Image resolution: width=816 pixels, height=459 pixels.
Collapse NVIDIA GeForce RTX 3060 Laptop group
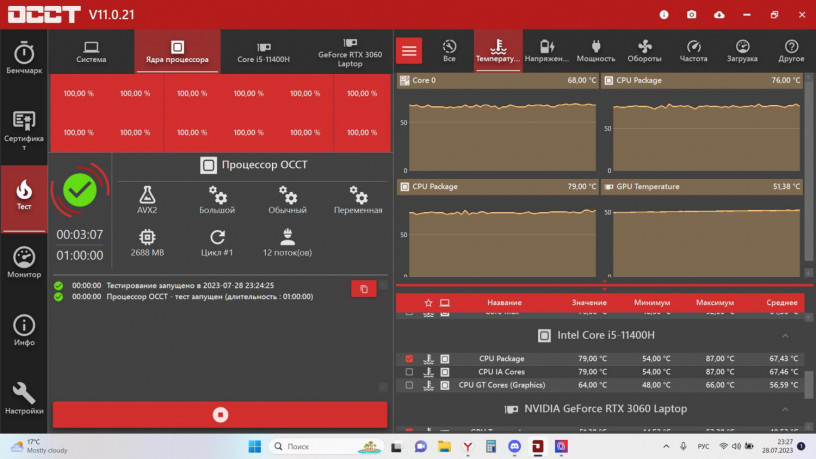click(785, 410)
